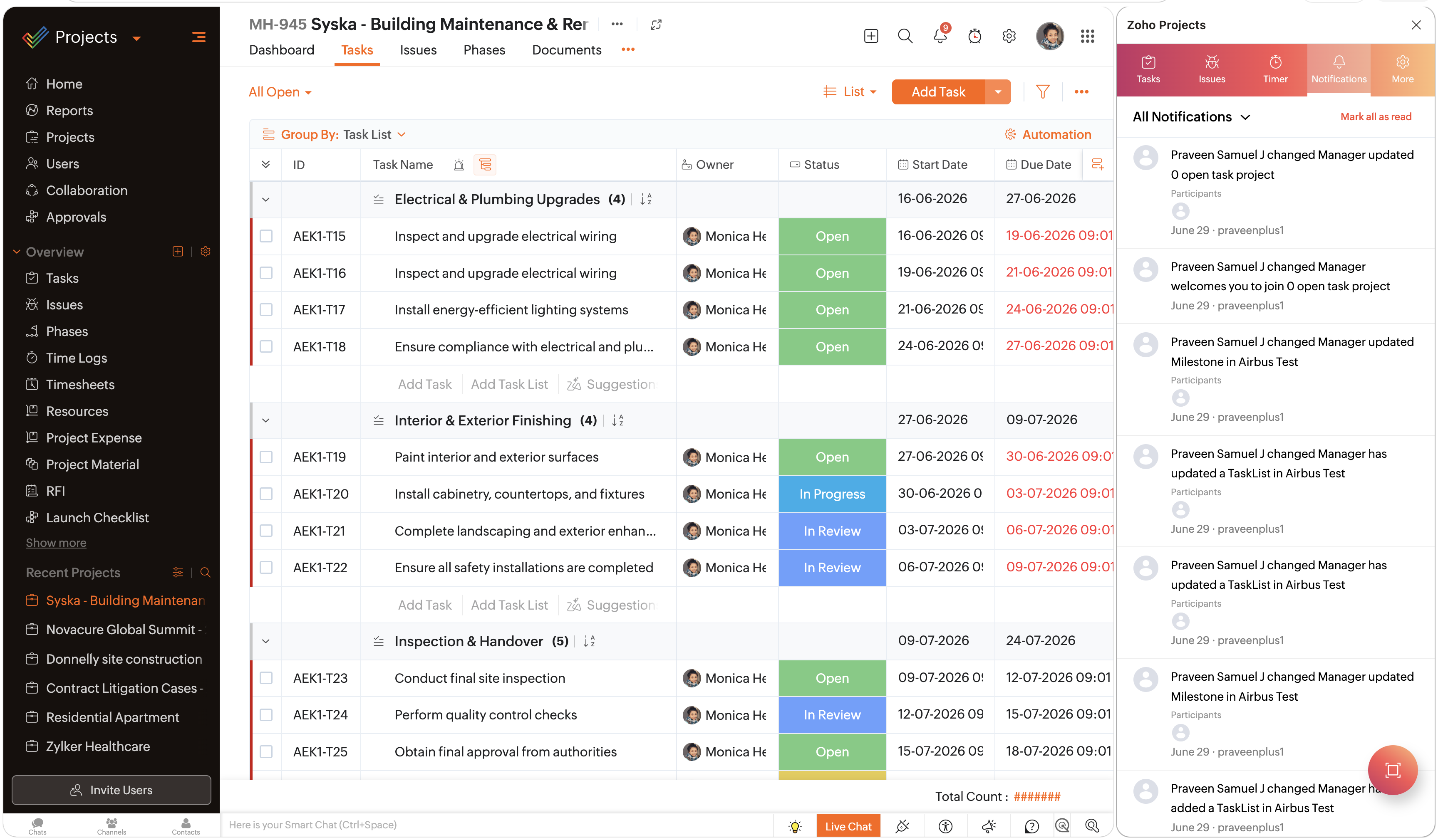Open the Contacts icon in the bottom bar
1438x840 pixels.
pyautogui.click(x=186, y=826)
